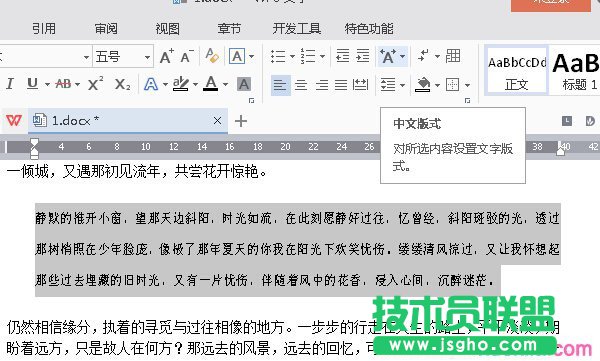Toggle underline formatting
This screenshot has width=600, height=361.
point(33,84)
